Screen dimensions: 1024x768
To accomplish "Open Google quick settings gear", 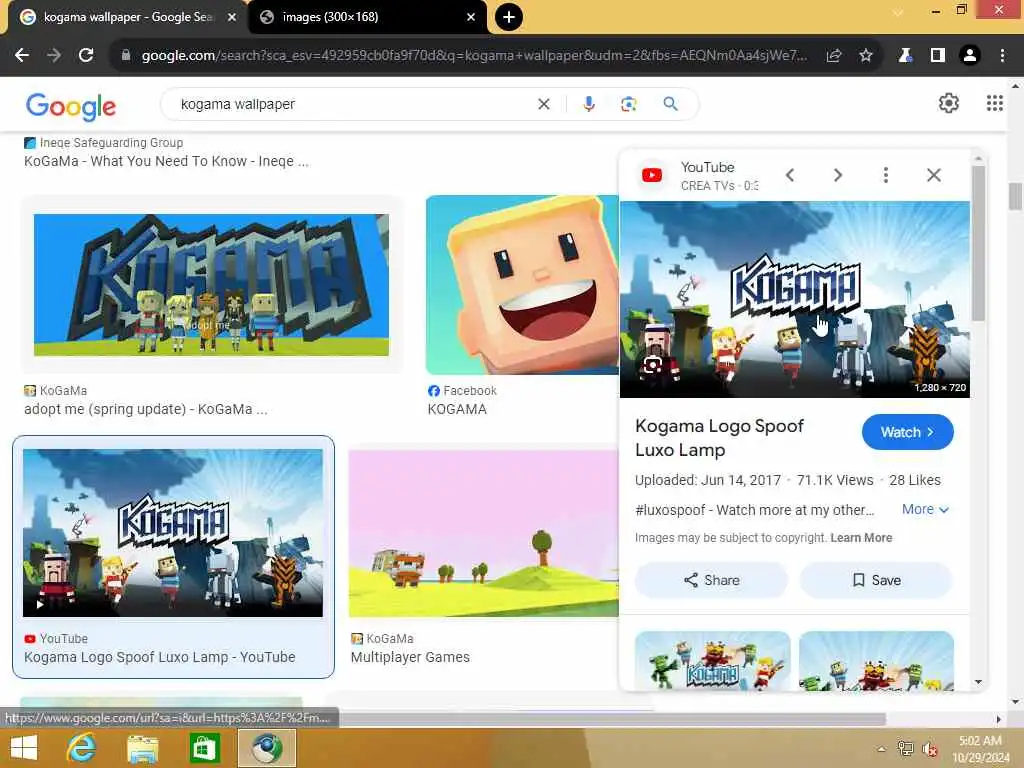I will (x=948, y=103).
